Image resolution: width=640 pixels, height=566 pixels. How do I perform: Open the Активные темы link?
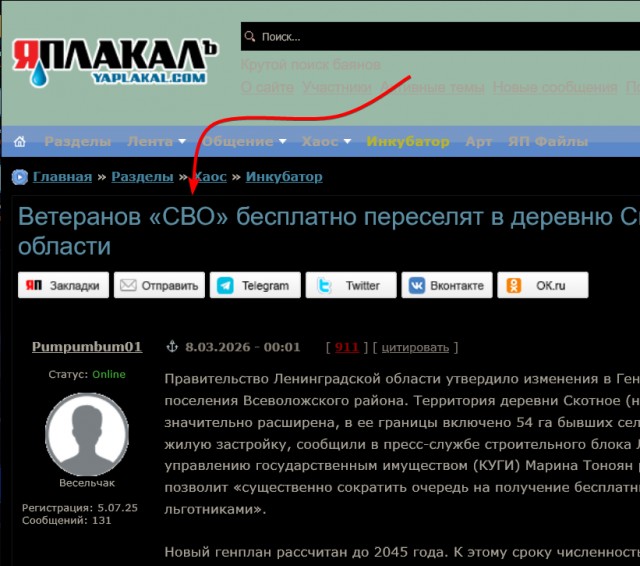(x=432, y=87)
